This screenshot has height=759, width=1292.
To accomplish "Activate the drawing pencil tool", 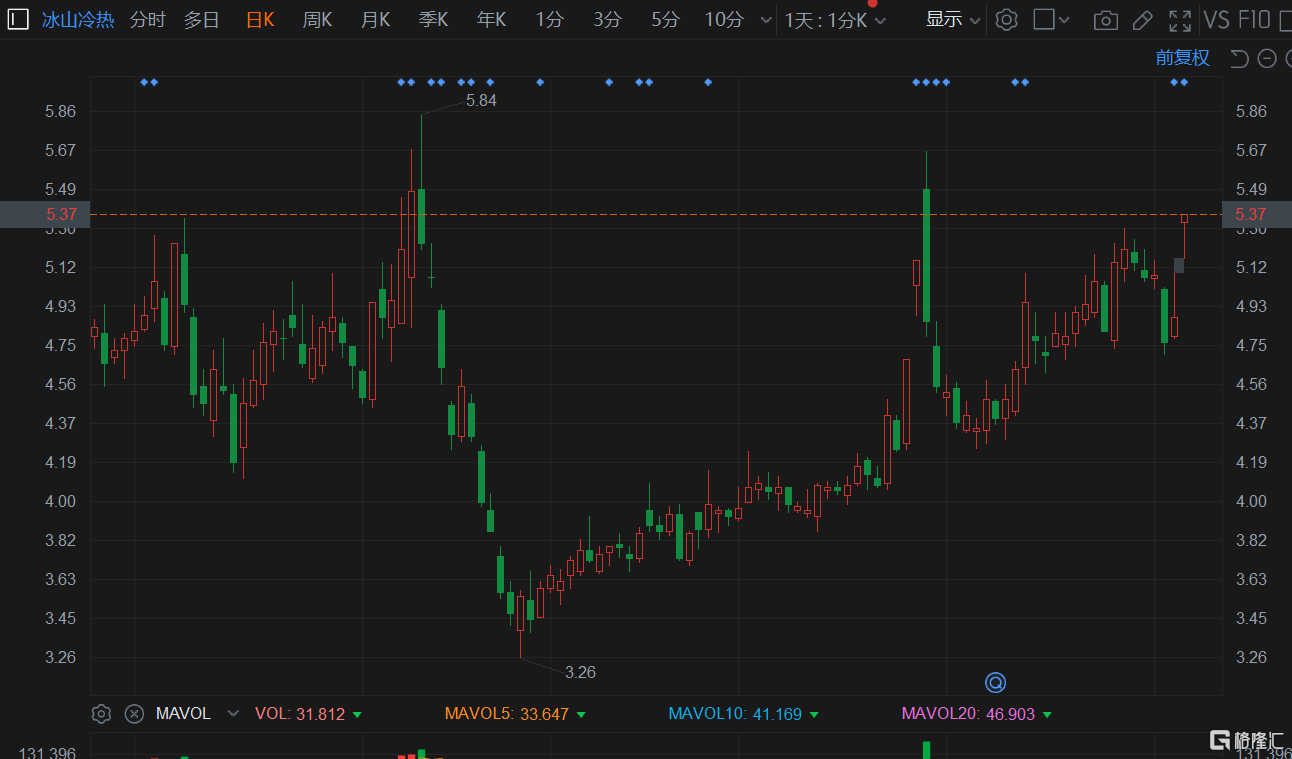I will (x=1142, y=20).
